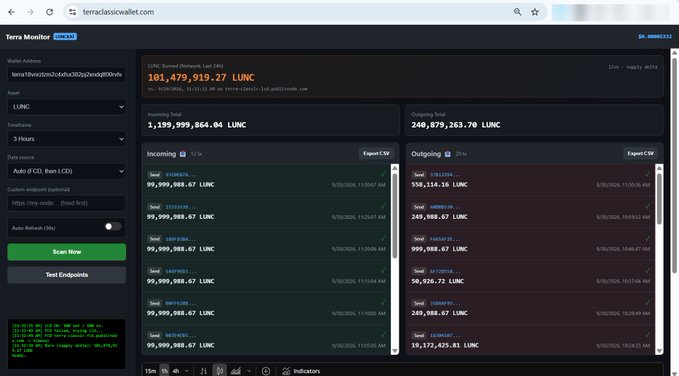679x376 pixels.
Task: Open hash link of incoming 11:15:04 AM transaction
Action: click(181, 271)
